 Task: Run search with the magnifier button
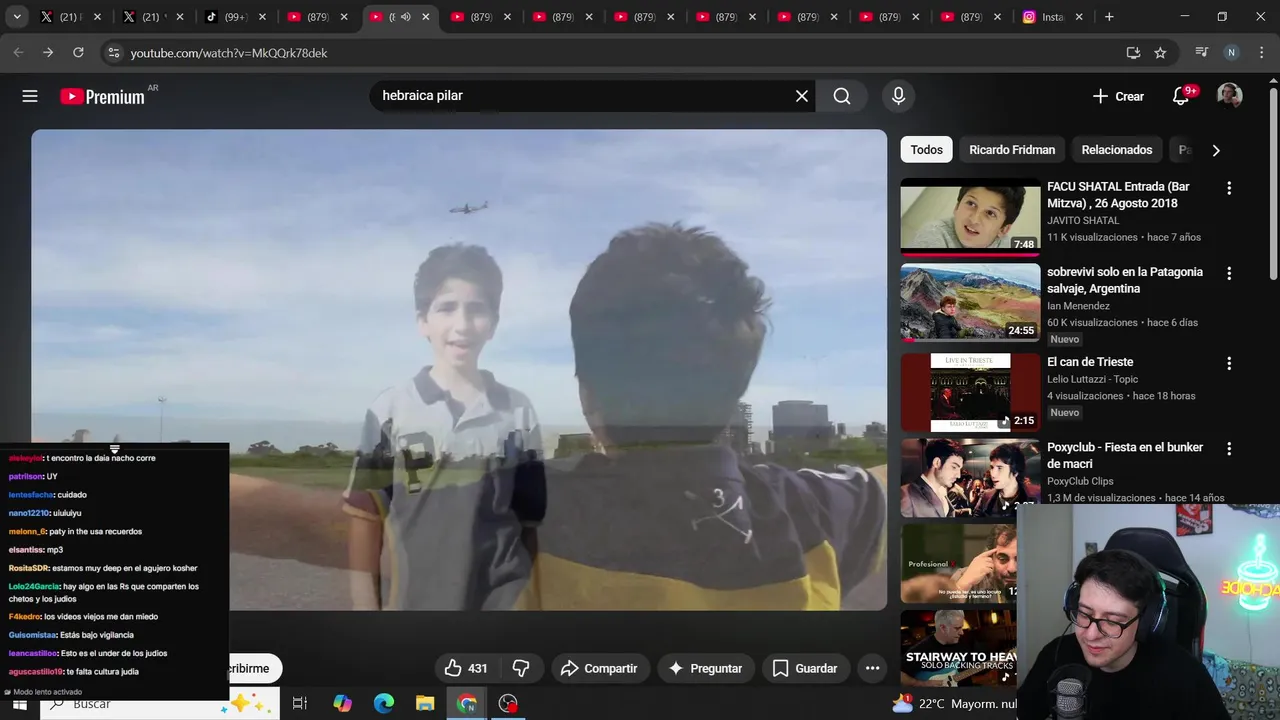(842, 96)
